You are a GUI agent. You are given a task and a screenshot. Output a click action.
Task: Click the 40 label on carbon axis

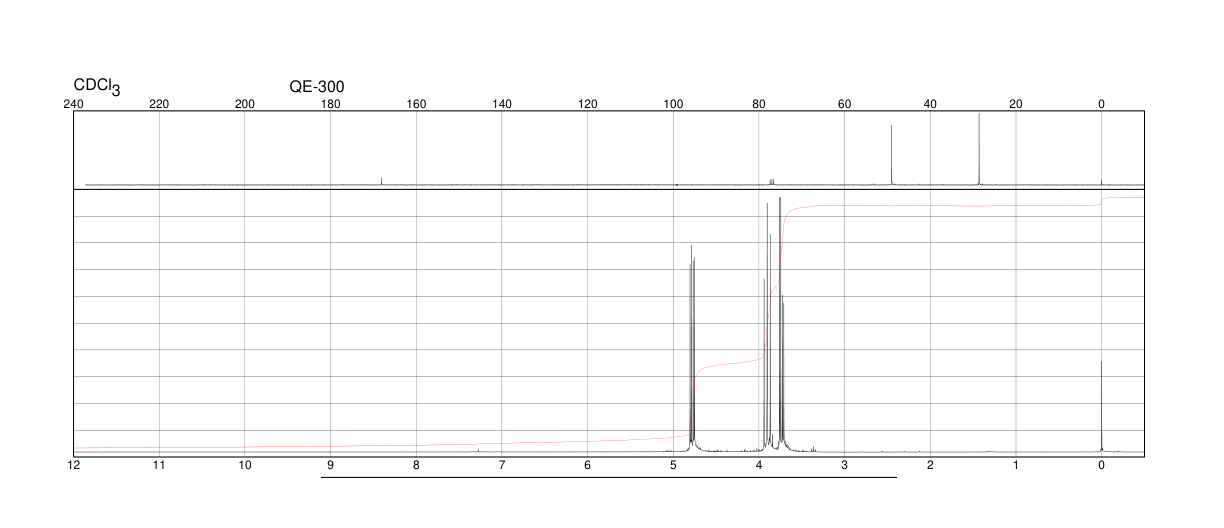930,104
